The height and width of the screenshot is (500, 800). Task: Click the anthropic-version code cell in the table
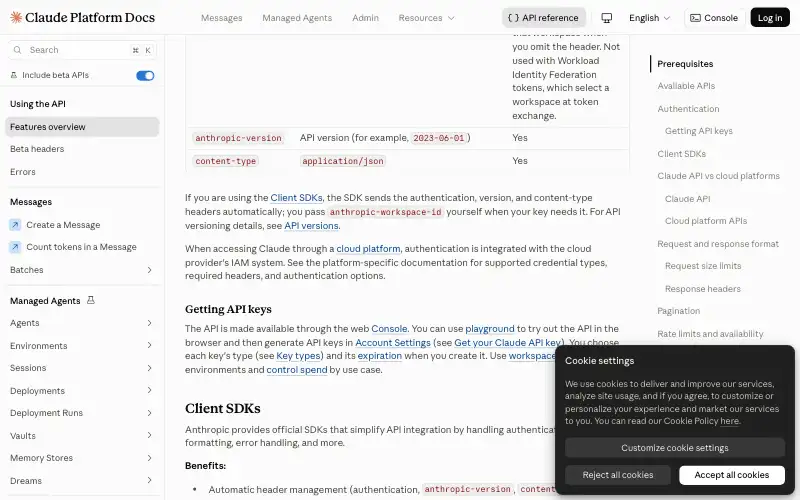click(x=238, y=138)
